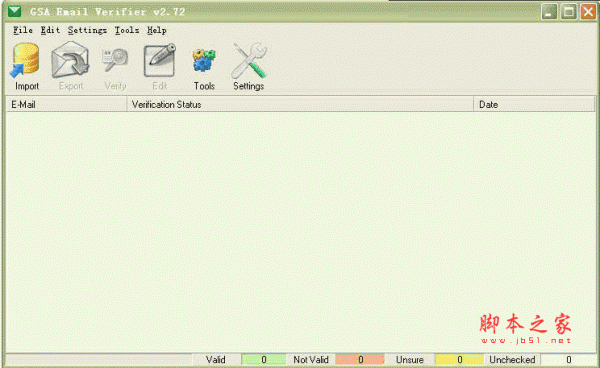
Task: Close the GSA Email Verifier window
Action: 588,12
